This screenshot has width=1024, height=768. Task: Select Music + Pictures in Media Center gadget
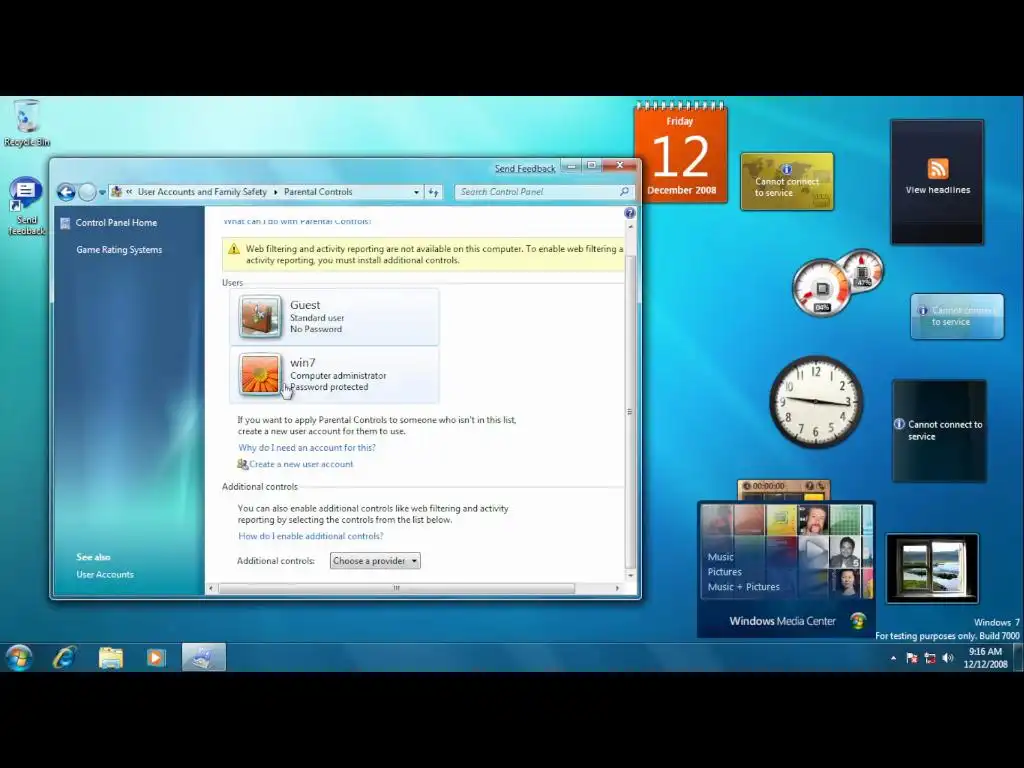tap(743, 587)
